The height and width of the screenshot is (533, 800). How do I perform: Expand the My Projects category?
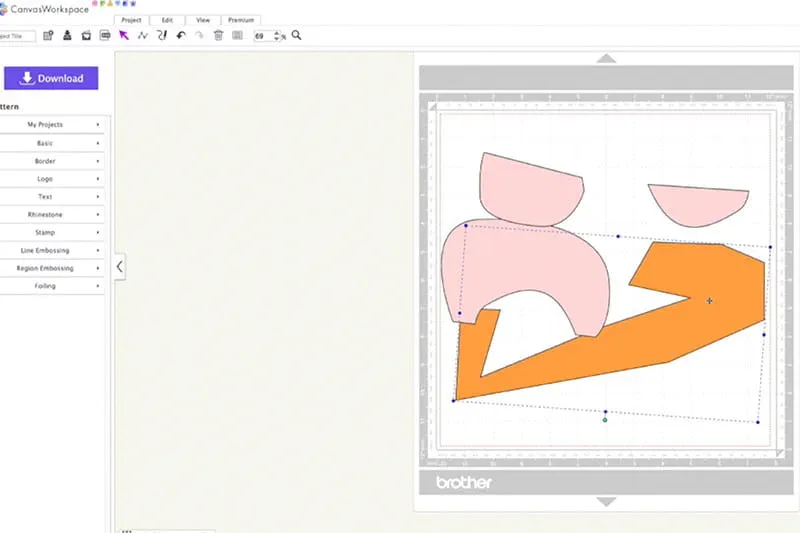[x=52, y=125]
